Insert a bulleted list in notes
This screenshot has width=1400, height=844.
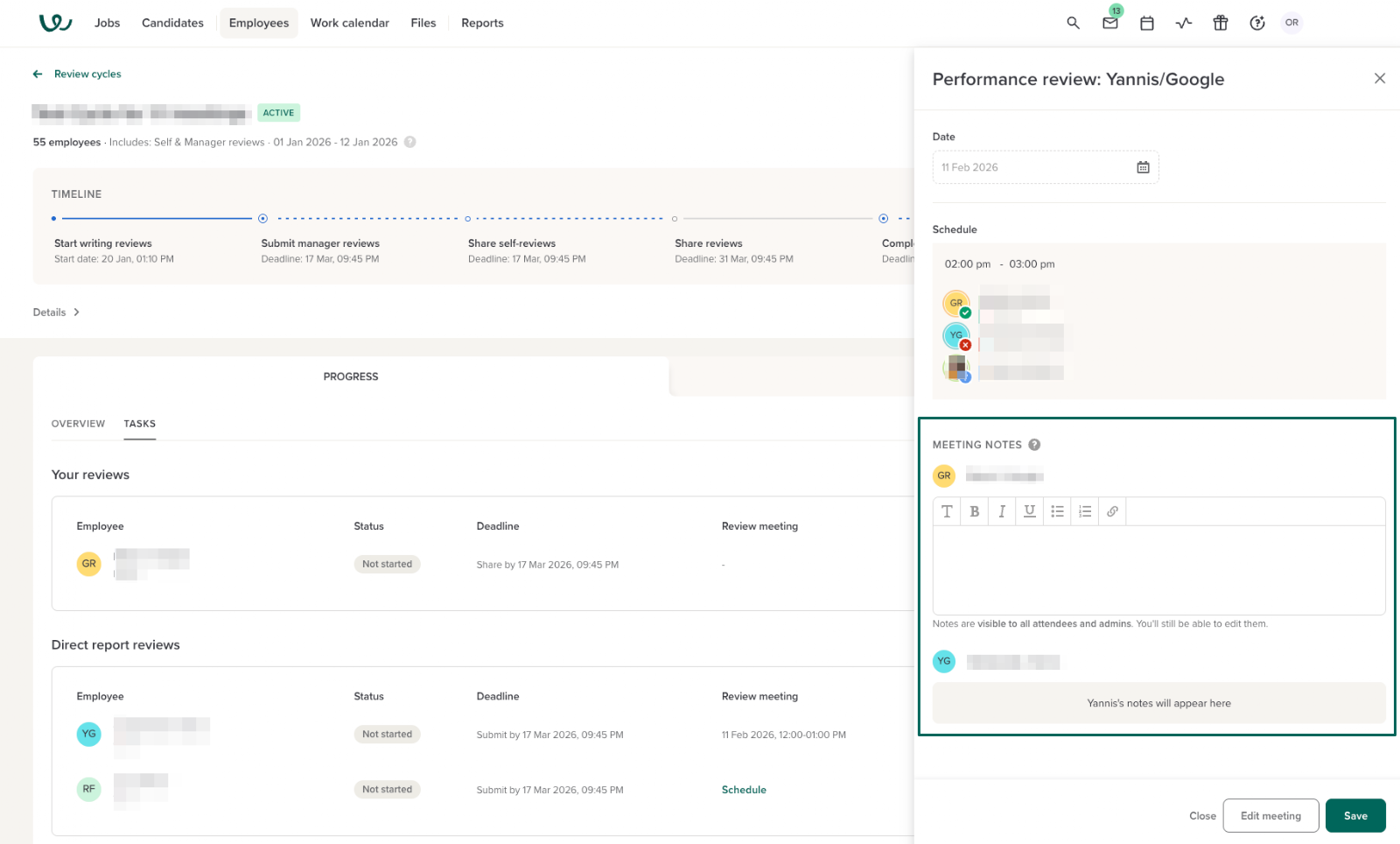(x=1057, y=511)
